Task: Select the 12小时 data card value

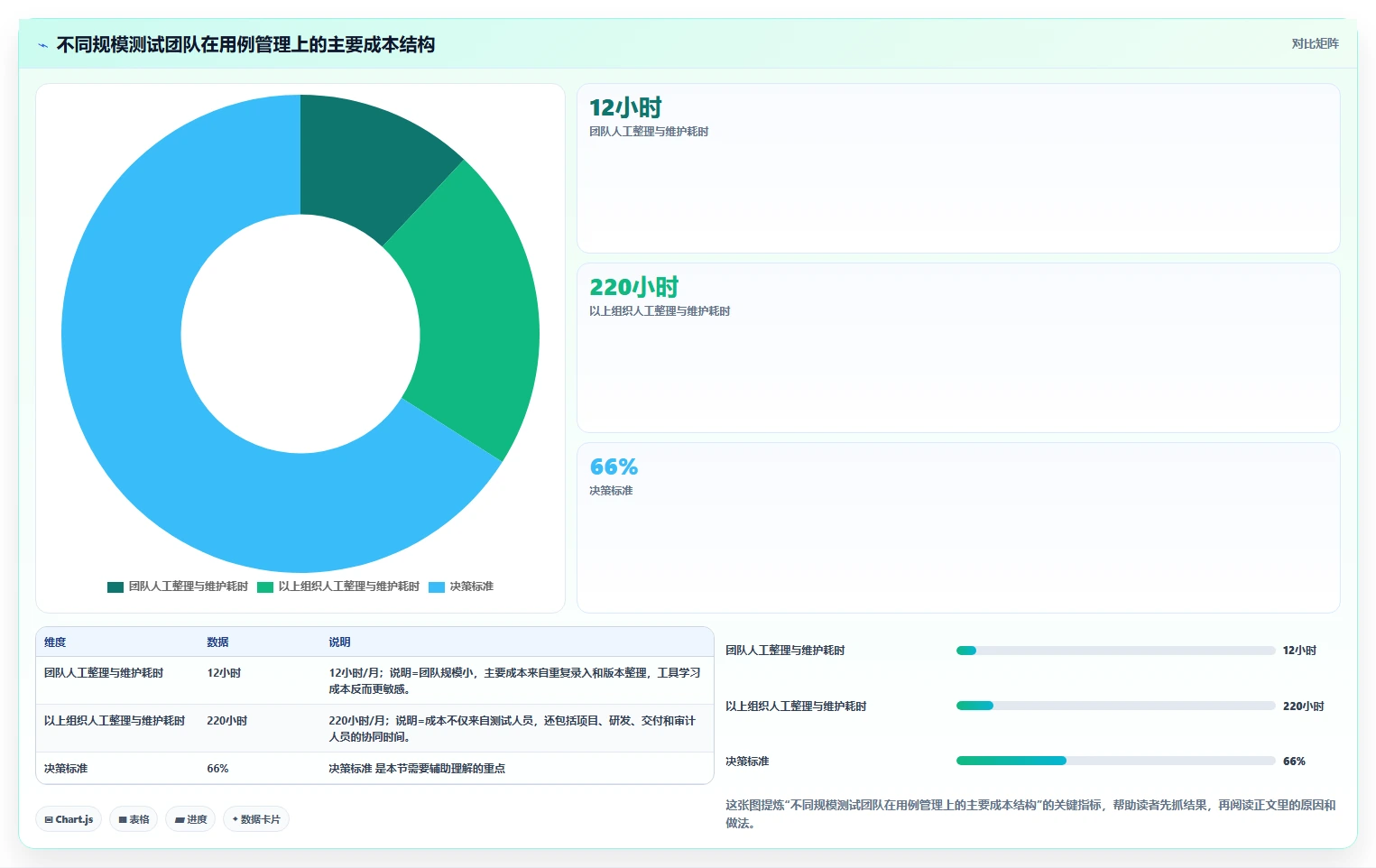Action: 625,107
